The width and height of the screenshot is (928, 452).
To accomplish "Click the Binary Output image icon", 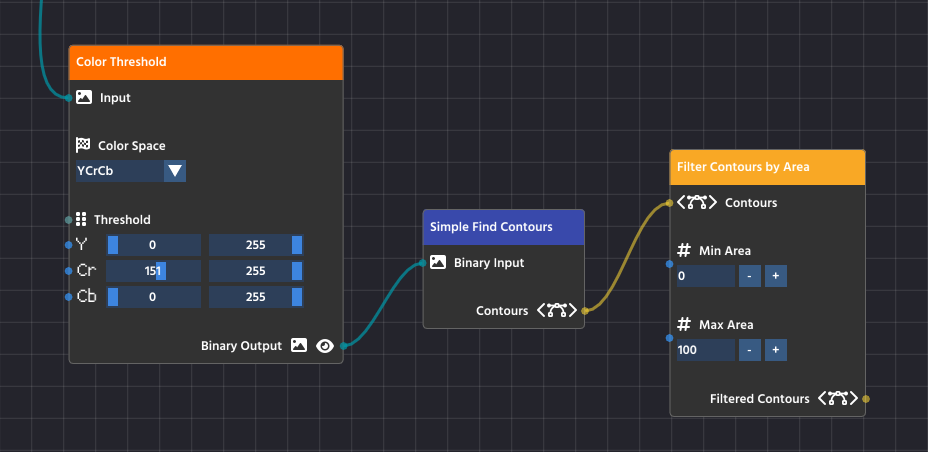I will click(298, 346).
